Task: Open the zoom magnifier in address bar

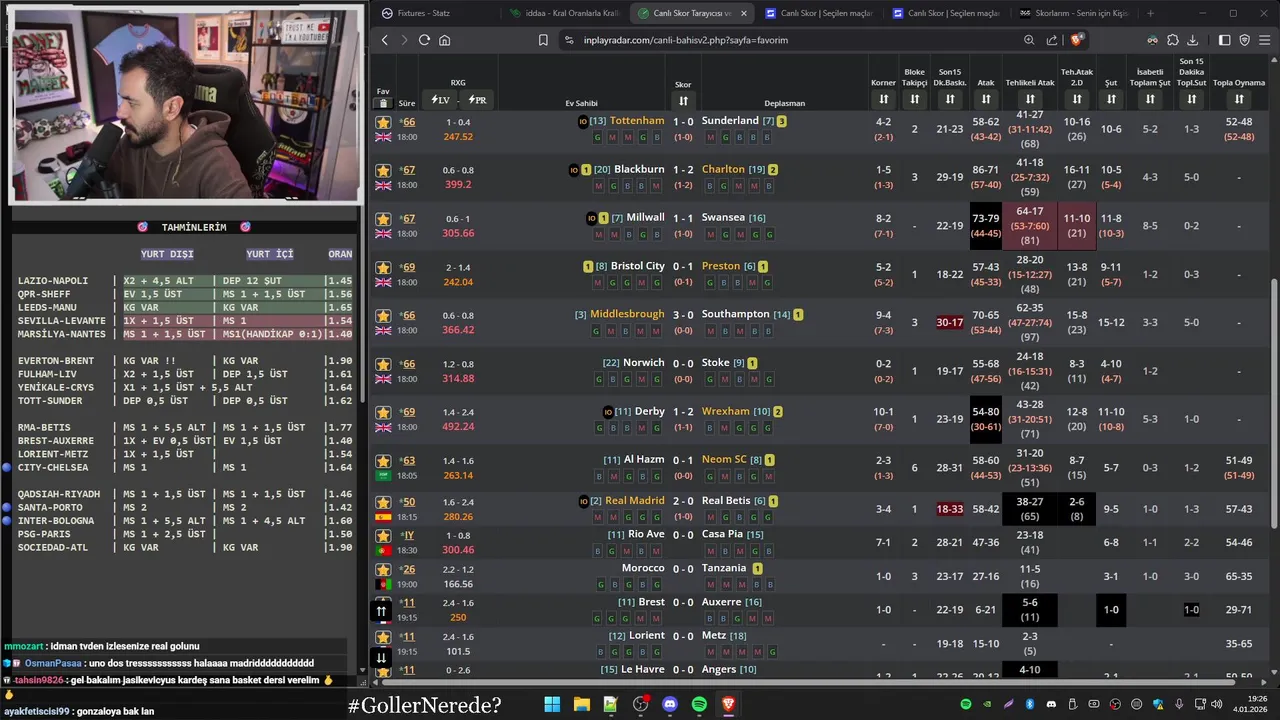Action: [x=1029, y=40]
